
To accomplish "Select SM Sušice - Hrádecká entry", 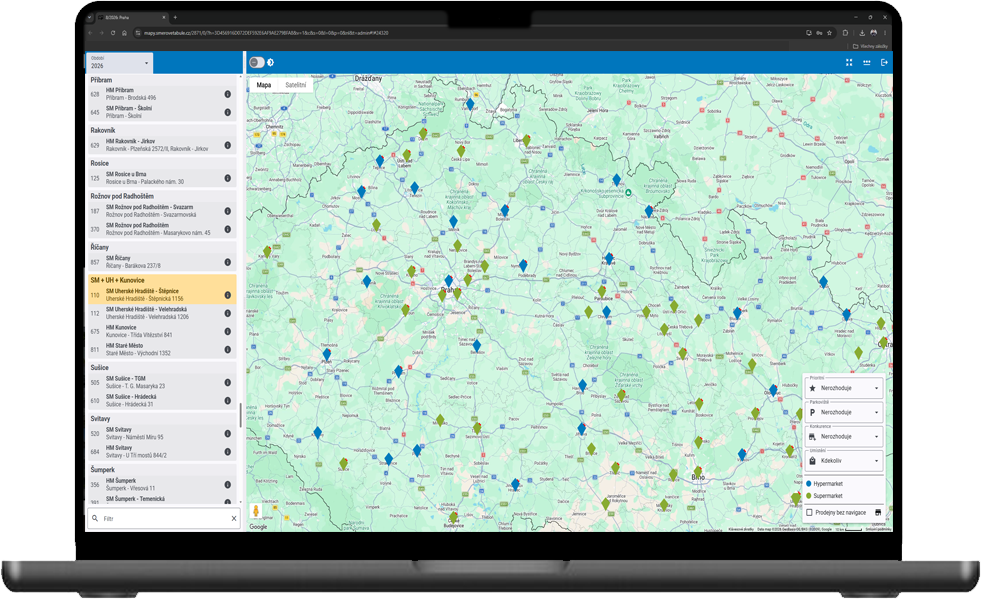I will tap(162, 401).
